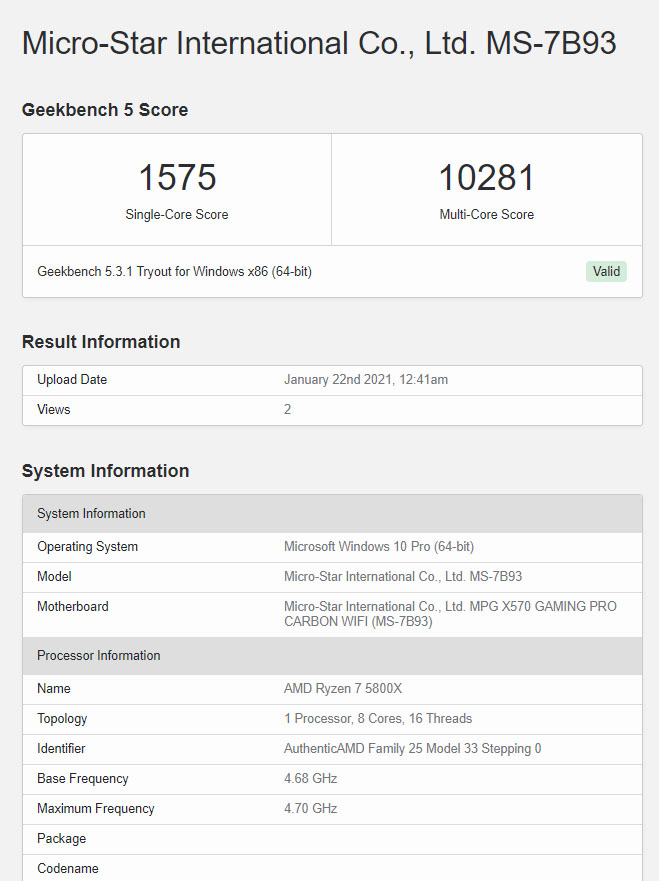
Task: Select the 'AMD Ryzen 7 5800X' value
Action: click(x=343, y=689)
